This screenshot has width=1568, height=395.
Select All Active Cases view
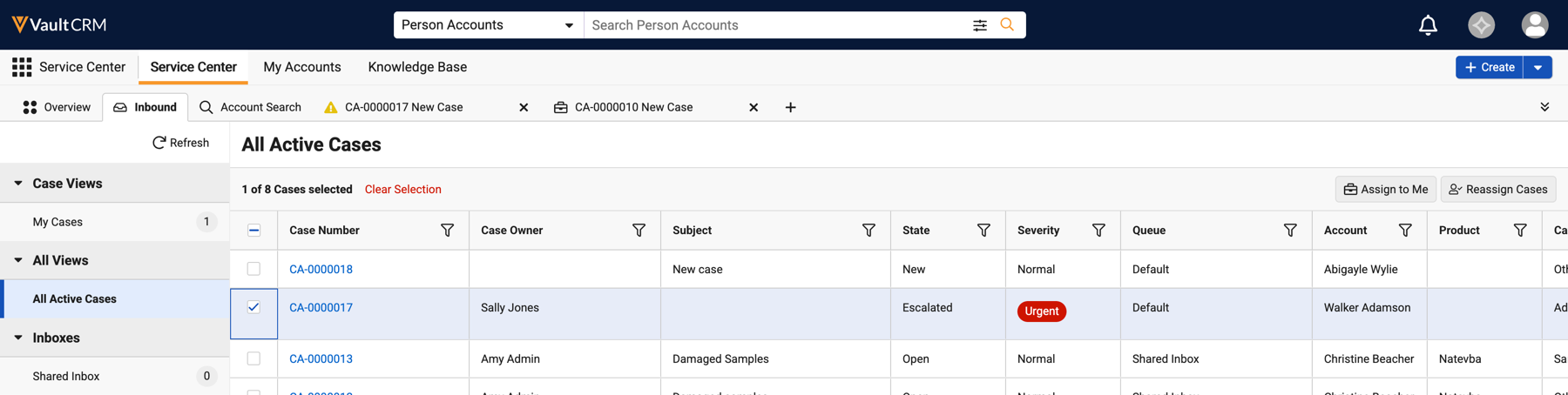[x=115, y=298]
